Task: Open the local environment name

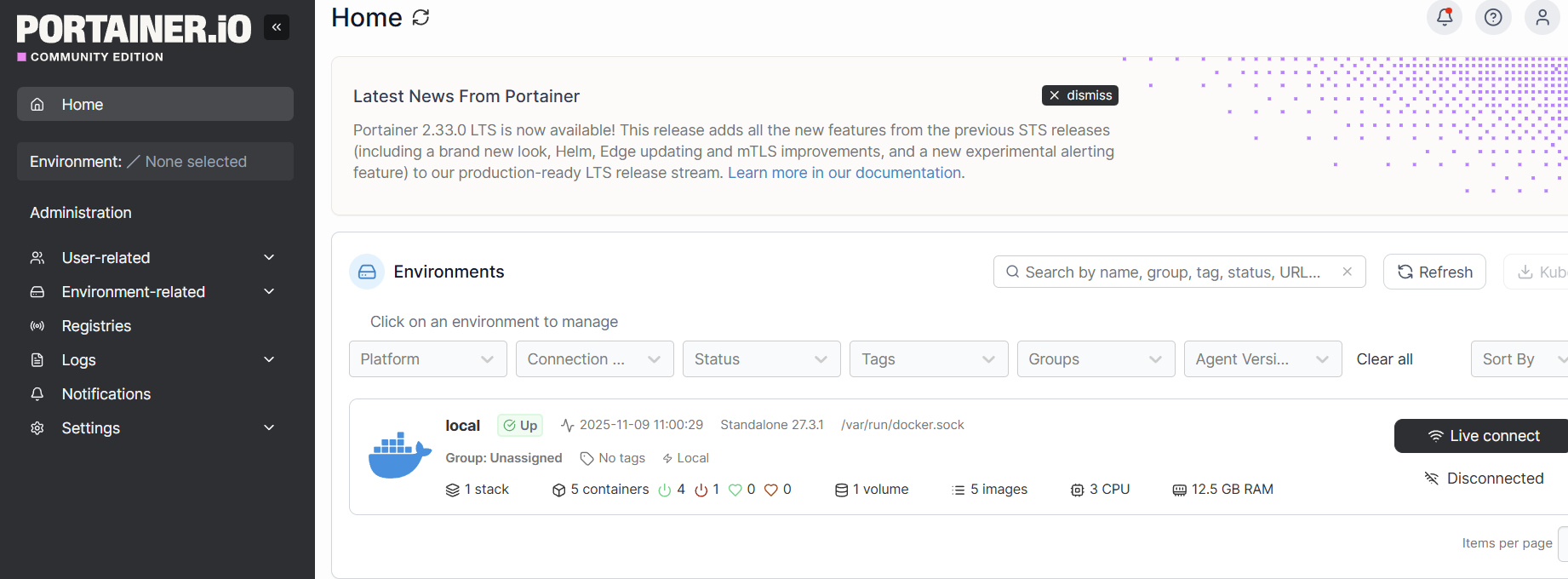Action: point(462,425)
